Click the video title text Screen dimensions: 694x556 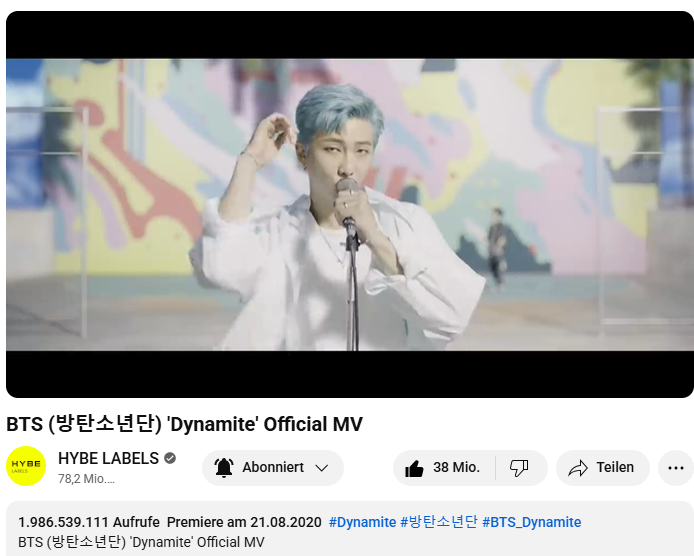tap(185, 424)
